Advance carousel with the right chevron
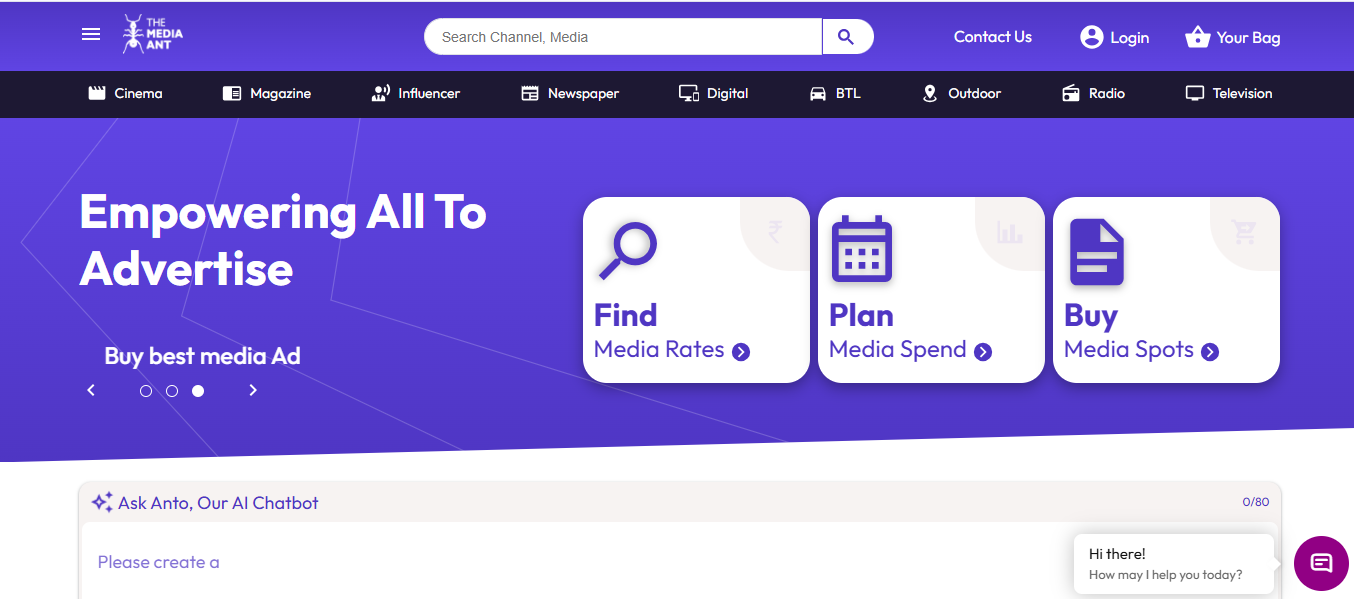This screenshot has height=599, width=1354. [x=253, y=390]
